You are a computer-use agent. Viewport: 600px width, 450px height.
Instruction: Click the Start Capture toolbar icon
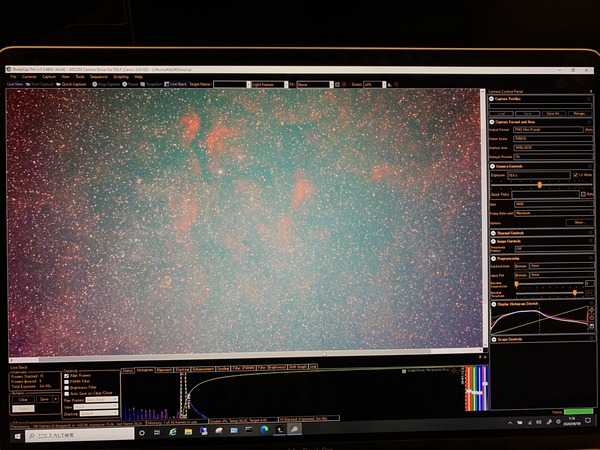[28, 84]
